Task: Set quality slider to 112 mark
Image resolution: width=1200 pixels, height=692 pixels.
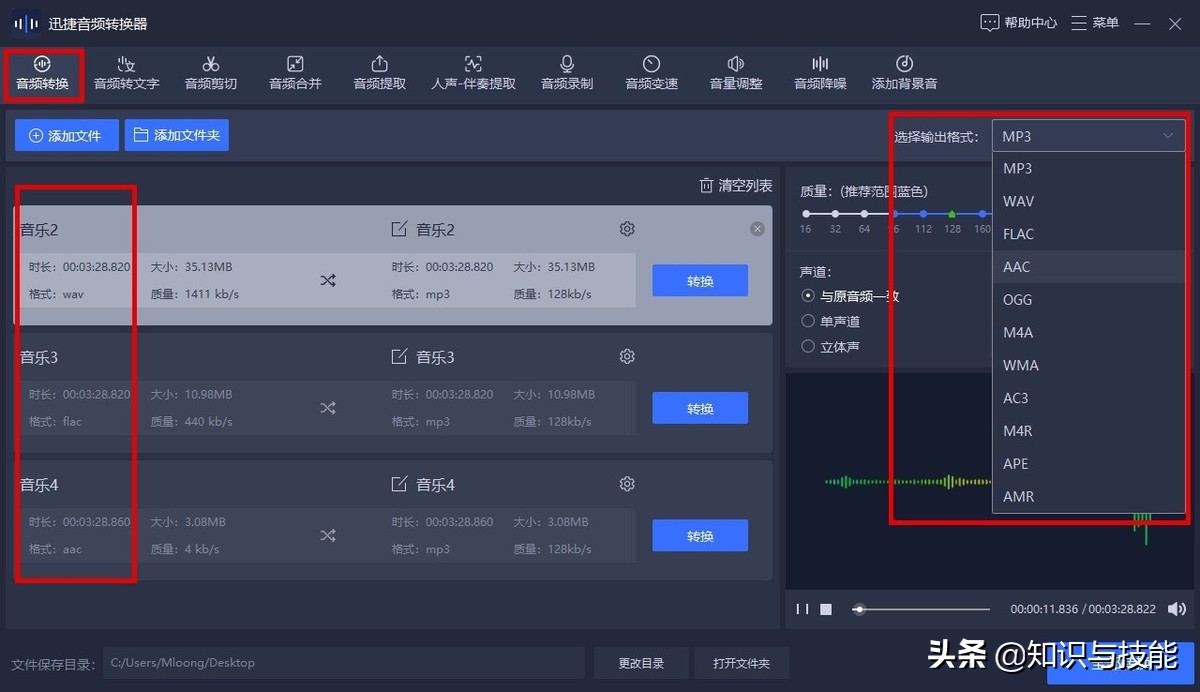Action: click(923, 214)
